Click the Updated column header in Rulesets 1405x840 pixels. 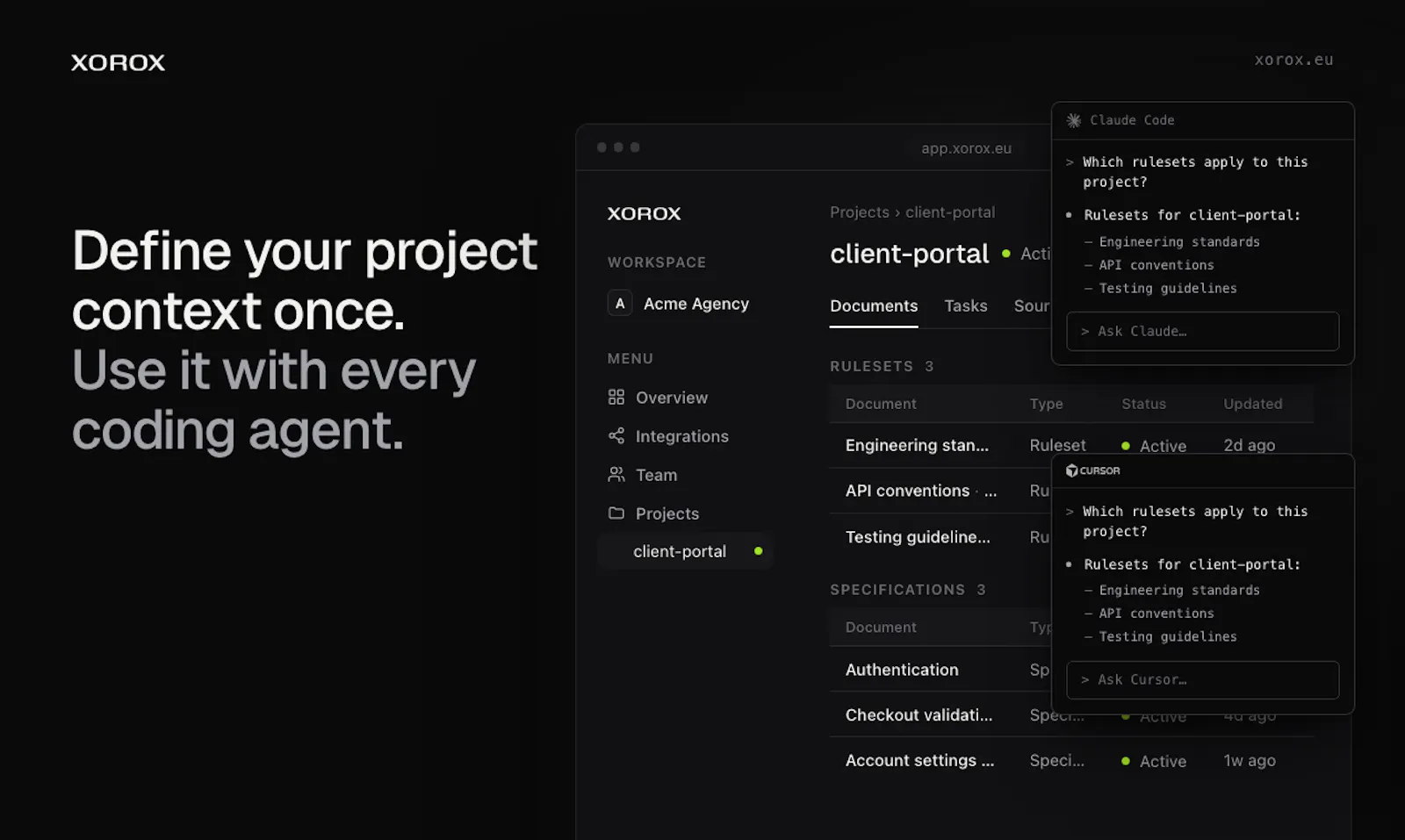(x=1252, y=404)
